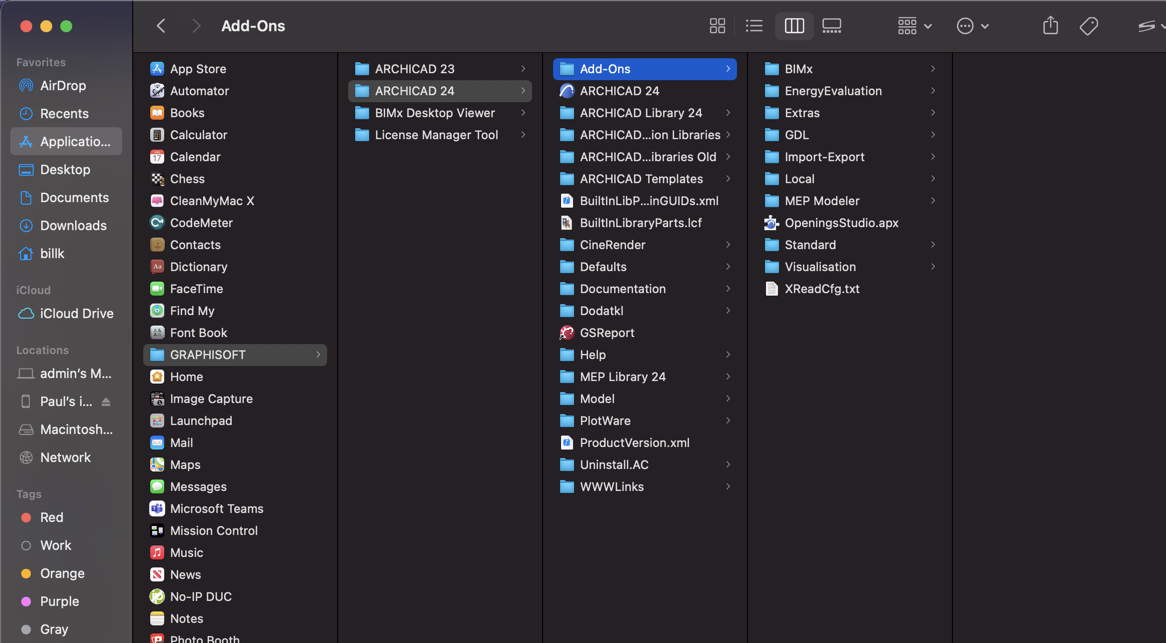Select the BuiltInLibraryParts.lcf file
This screenshot has width=1166, height=643.
click(x=645, y=223)
